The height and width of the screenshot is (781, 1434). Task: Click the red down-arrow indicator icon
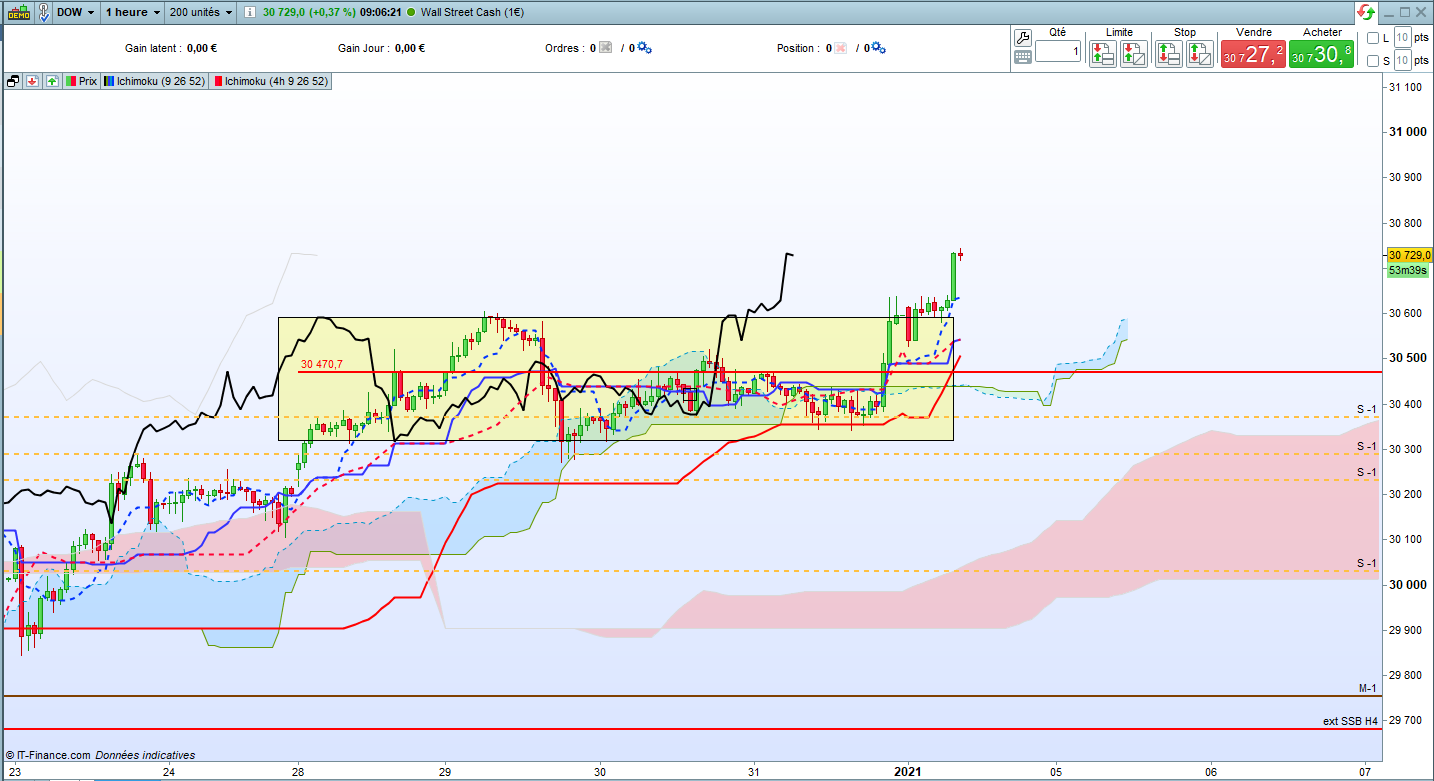[x=31, y=81]
